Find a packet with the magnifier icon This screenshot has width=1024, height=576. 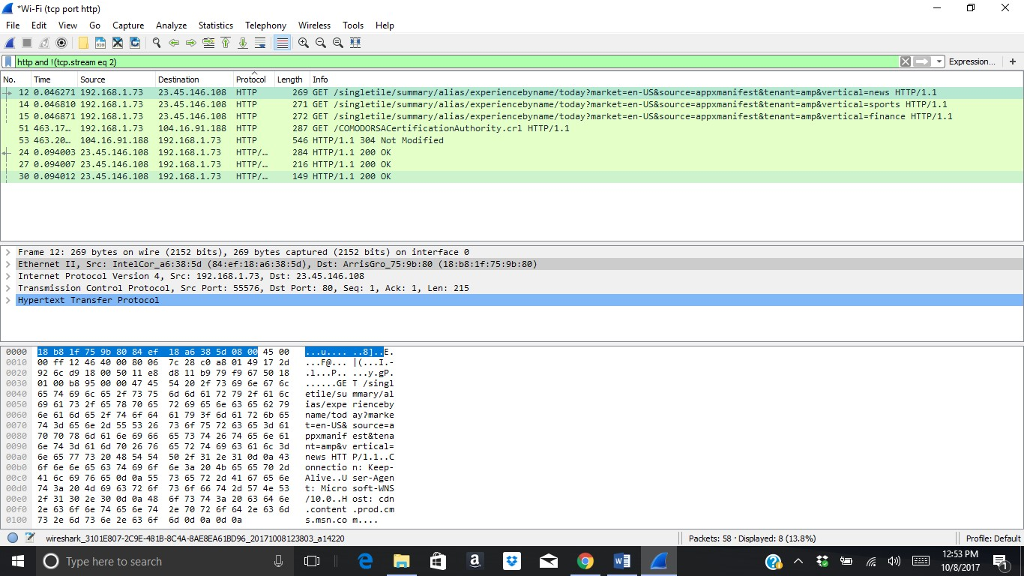157,42
